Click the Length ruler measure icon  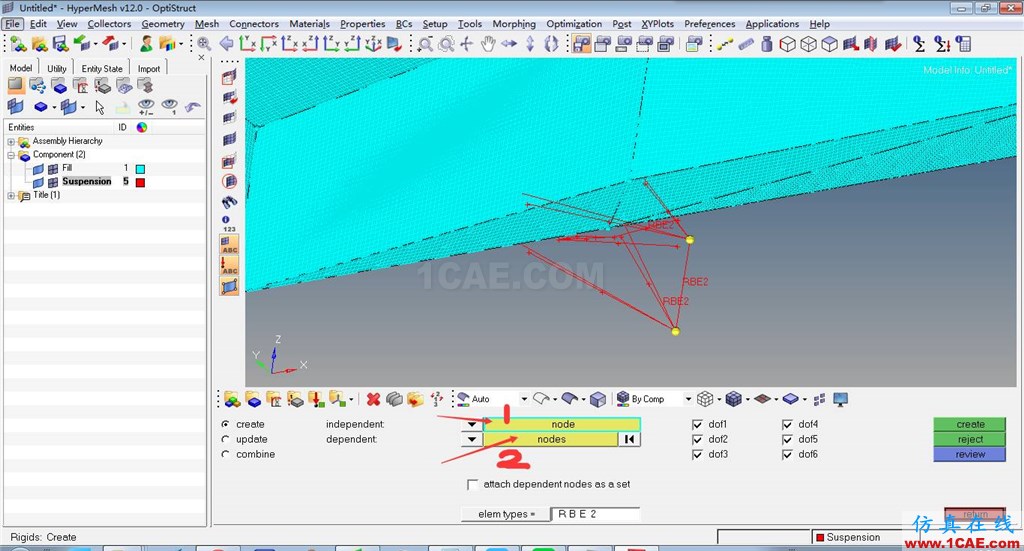pos(746,44)
